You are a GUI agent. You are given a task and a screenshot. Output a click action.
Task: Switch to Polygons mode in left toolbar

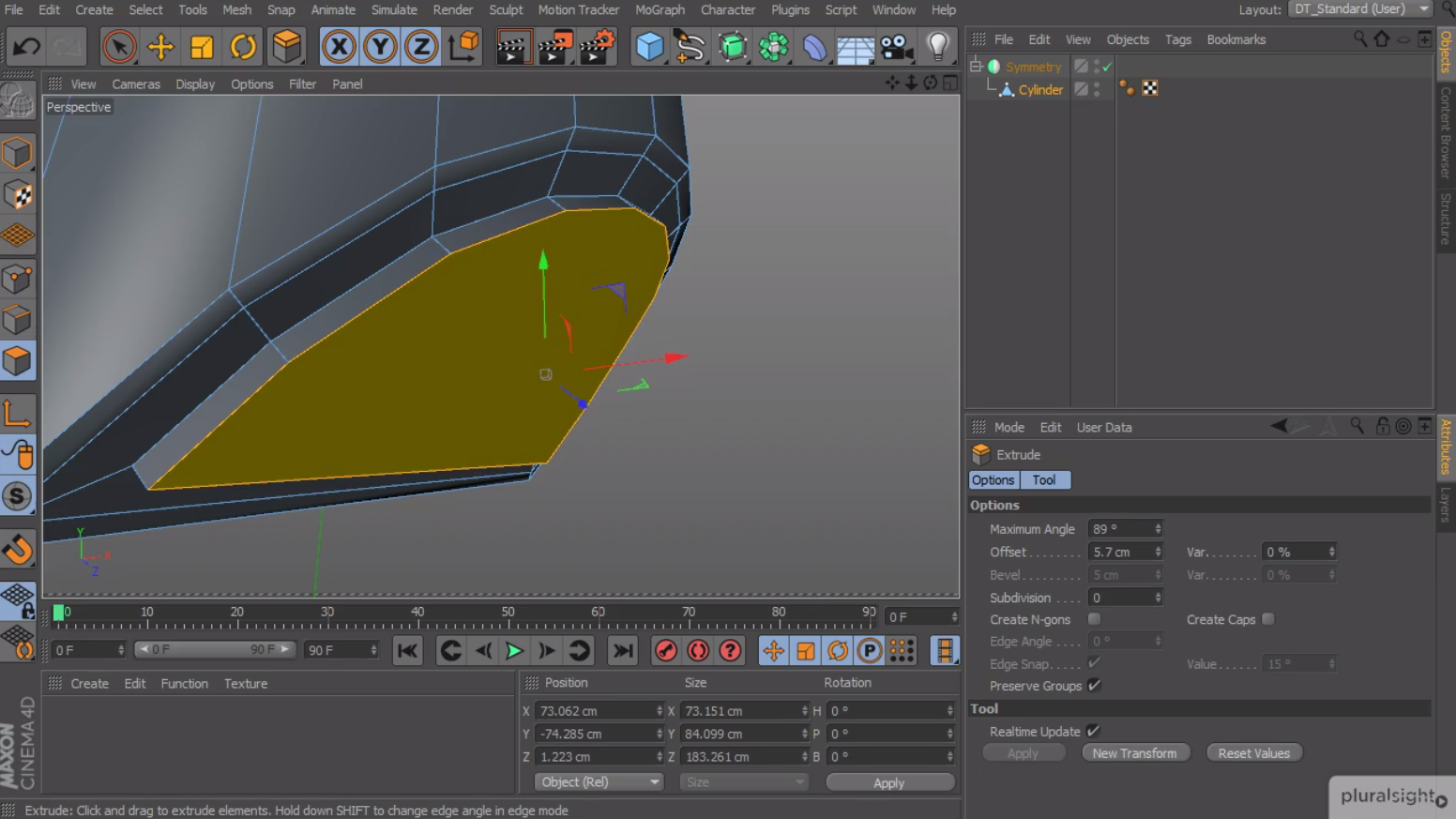click(19, 360)
